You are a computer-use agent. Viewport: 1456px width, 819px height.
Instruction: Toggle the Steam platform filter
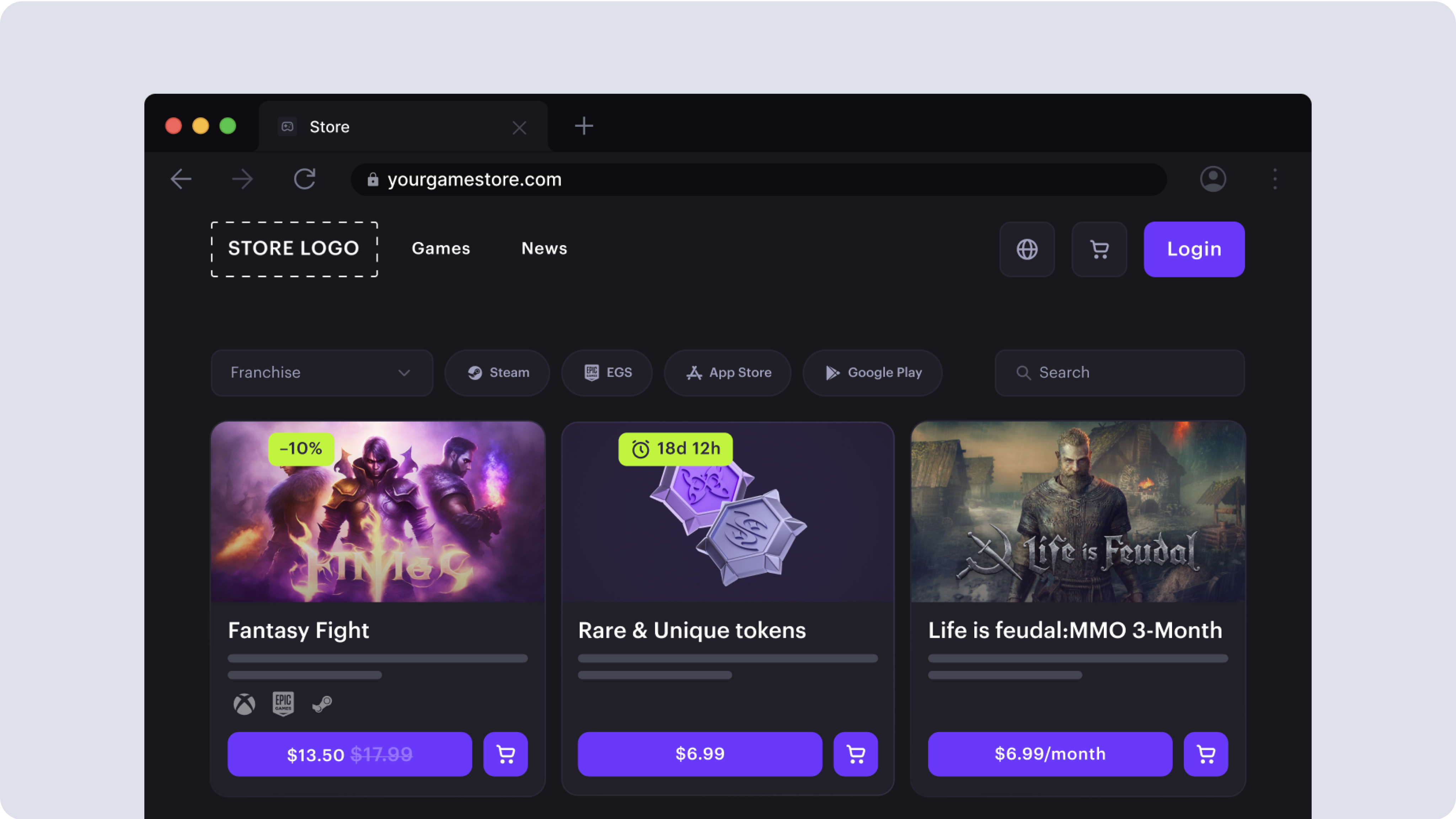pyautogui.click(x=497, y=373)
